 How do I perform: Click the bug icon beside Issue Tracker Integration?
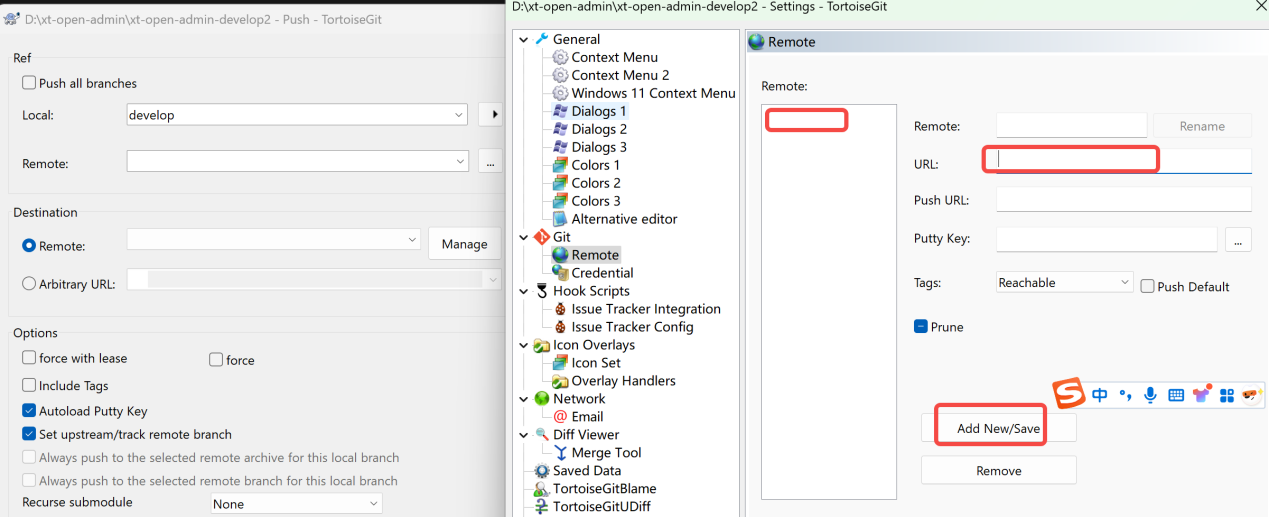[560, 309]
